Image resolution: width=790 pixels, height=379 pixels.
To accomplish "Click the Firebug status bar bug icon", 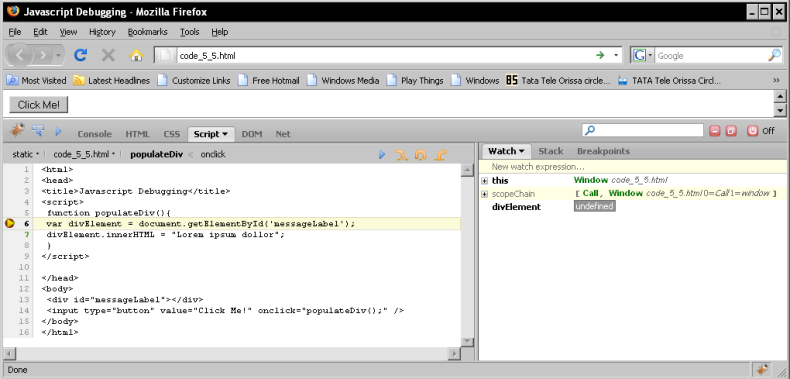I will (x=762, y=369).
